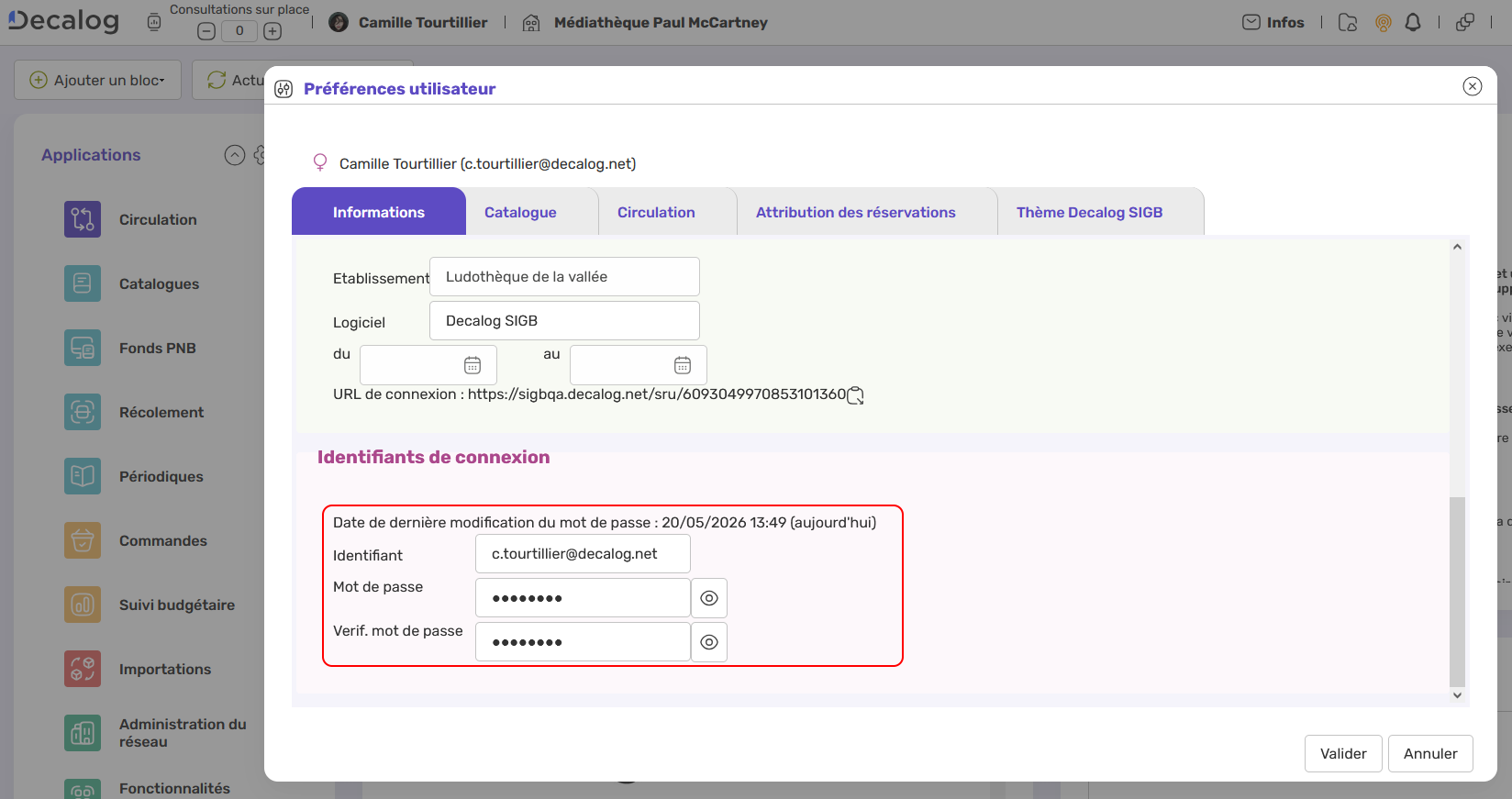Click the Valider button
The height and width of the screenshot is (799, 1512).
[x=1343, y=753]
